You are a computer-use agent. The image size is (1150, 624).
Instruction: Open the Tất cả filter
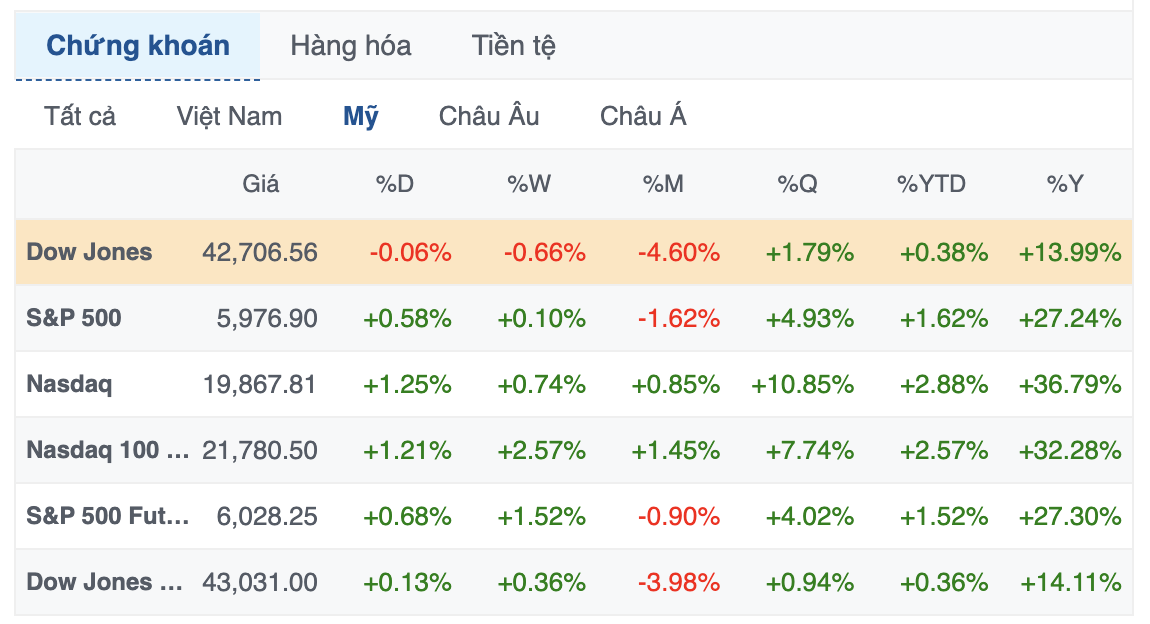point(77,115)
